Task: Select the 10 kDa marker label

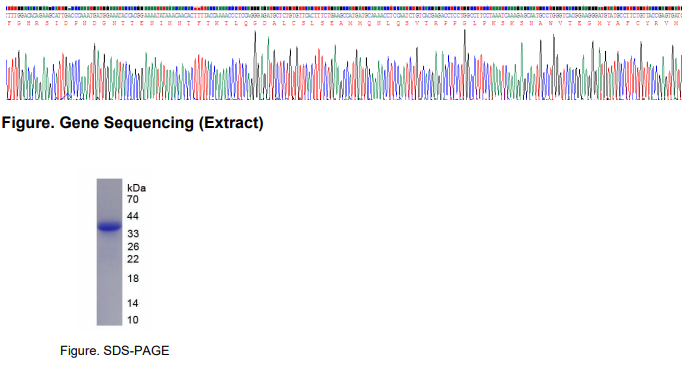Action: coord(133,320)
